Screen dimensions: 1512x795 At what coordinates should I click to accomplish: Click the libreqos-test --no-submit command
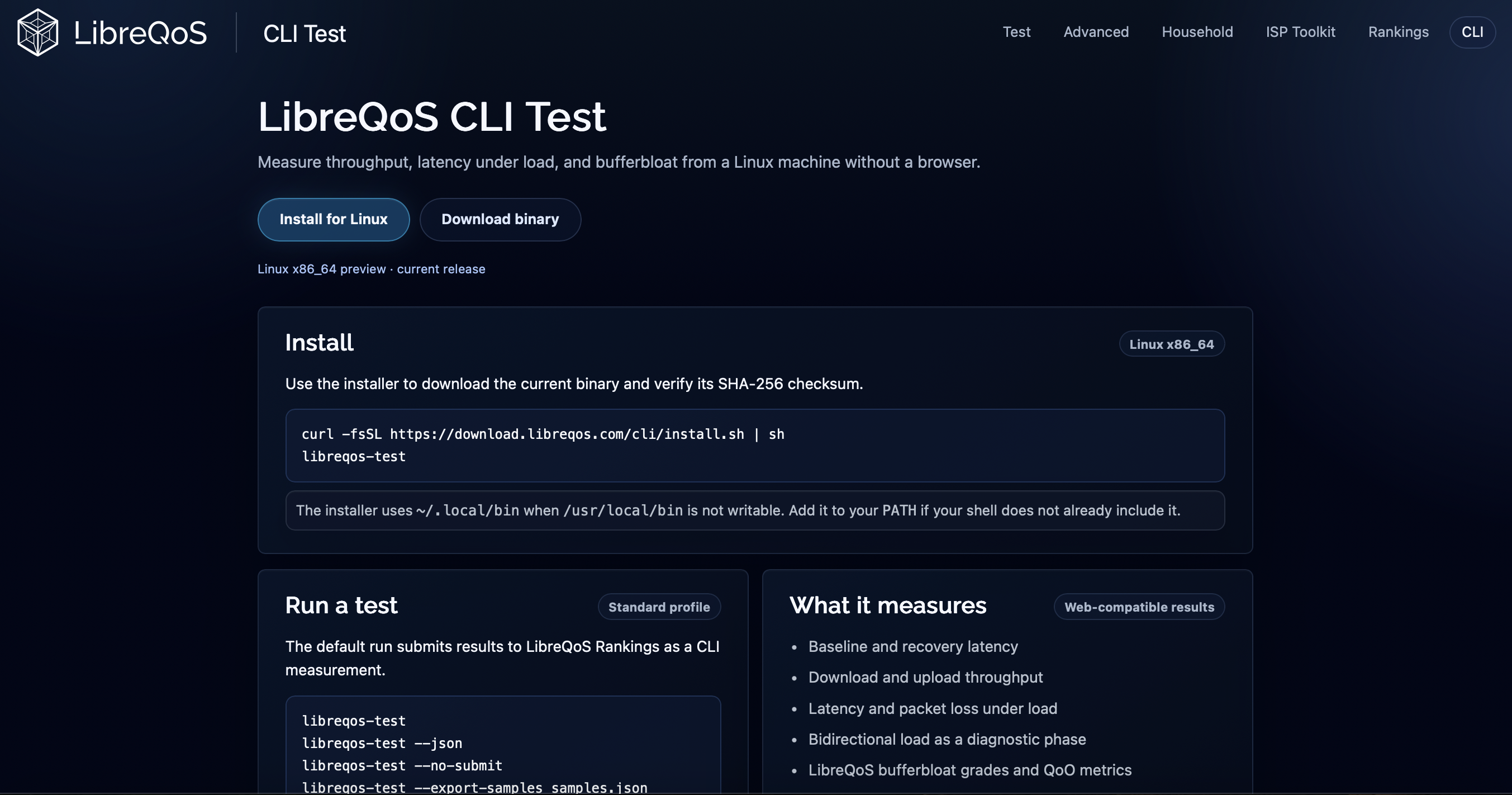pyautogui.click(x=402, y=765)
